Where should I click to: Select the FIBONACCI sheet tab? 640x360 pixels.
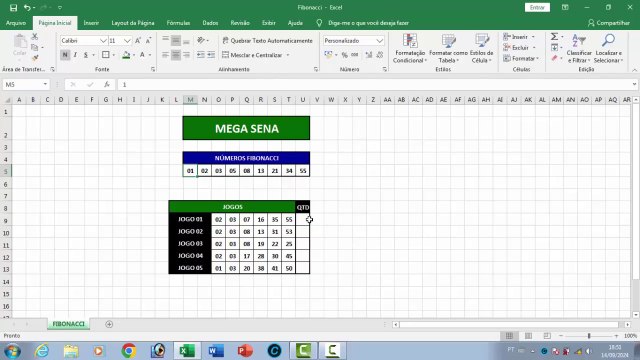(68, 324)
